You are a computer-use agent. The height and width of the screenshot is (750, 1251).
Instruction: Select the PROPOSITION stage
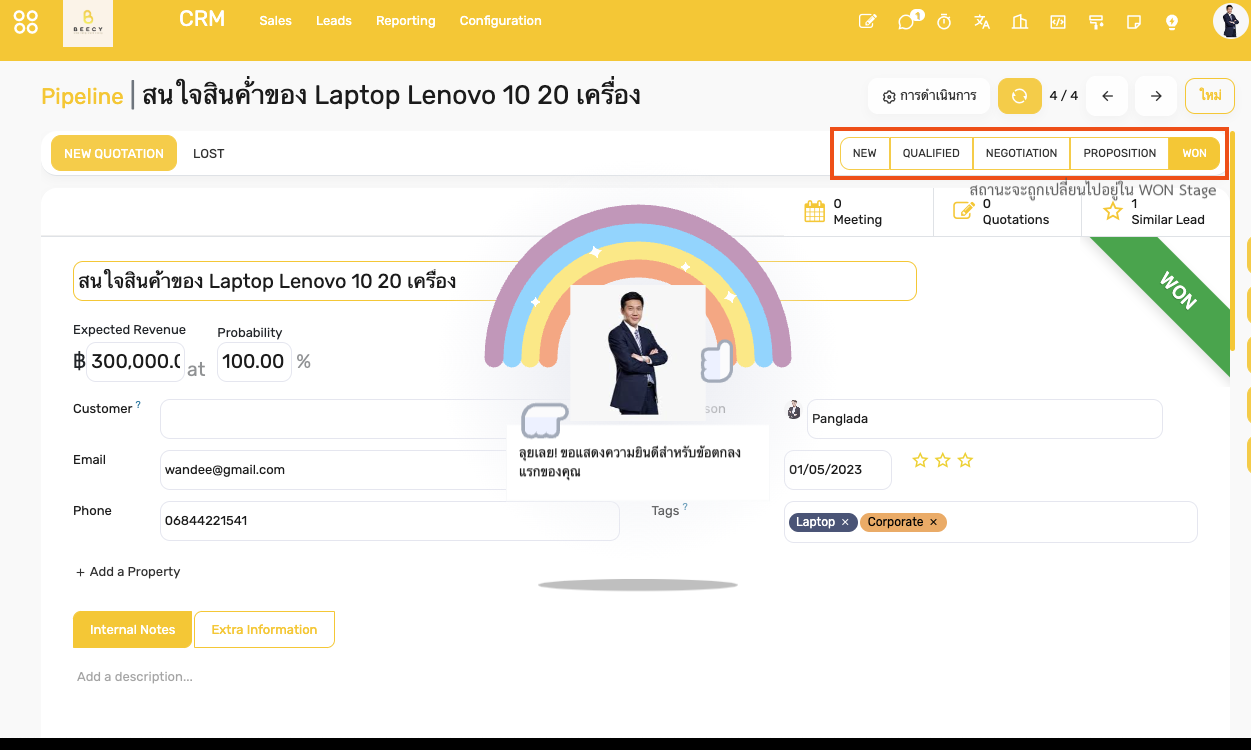pos(1120,153)
